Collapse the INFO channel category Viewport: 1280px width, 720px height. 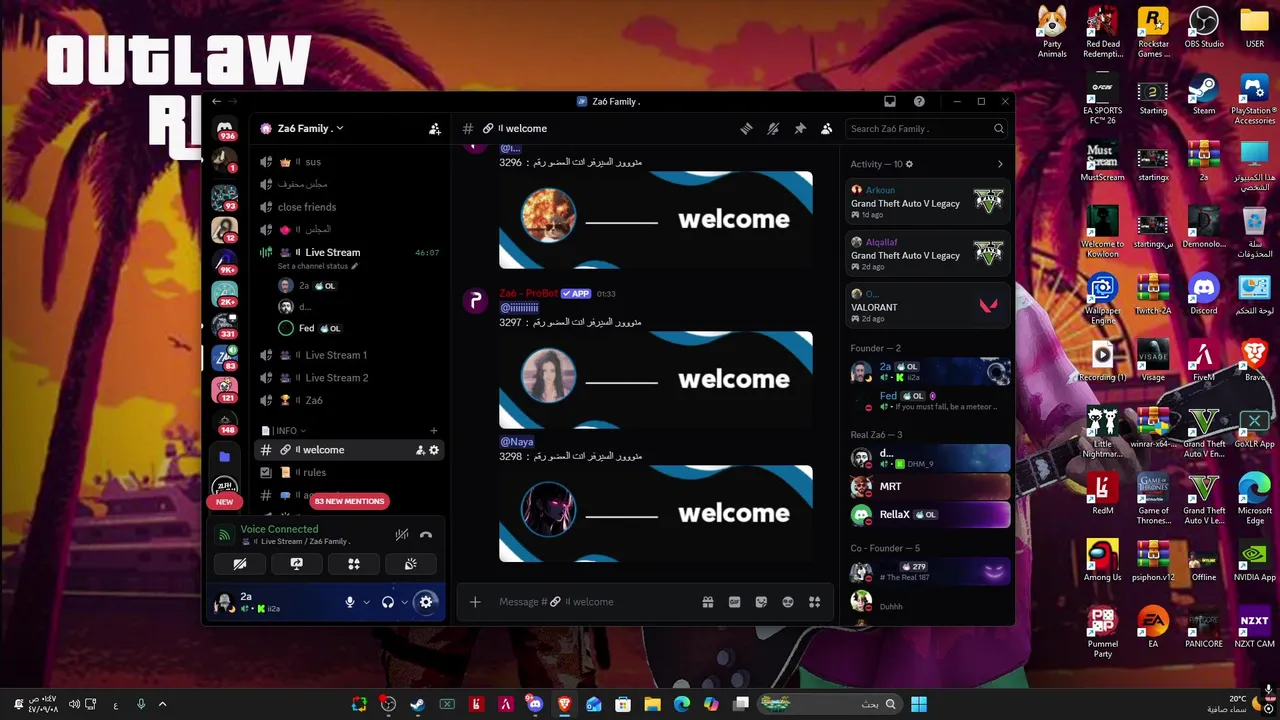pyautogui.click(x=289, y=431)
